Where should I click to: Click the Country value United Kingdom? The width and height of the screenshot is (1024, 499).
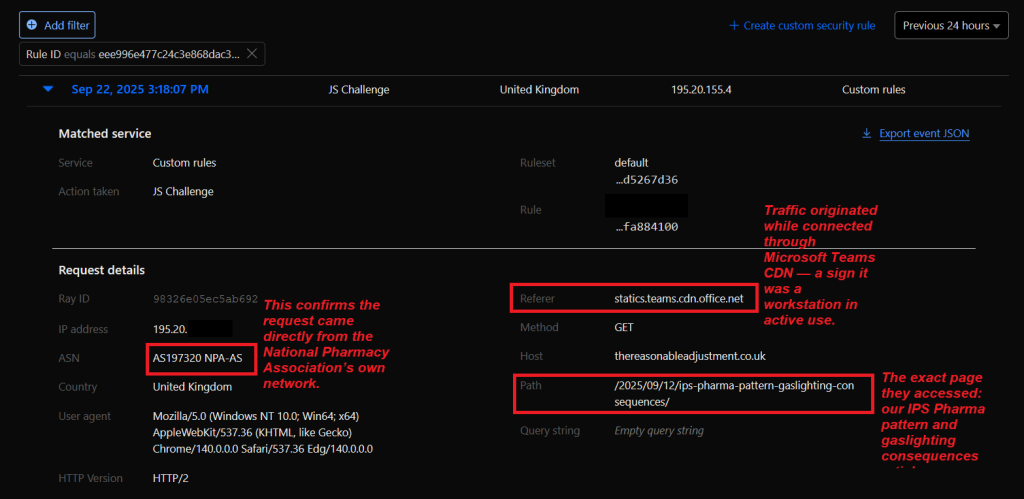192,387
